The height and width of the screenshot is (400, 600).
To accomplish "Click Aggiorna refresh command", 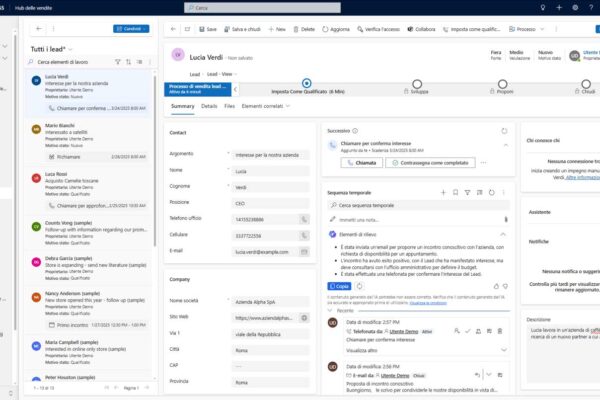I will click(336, 29).
